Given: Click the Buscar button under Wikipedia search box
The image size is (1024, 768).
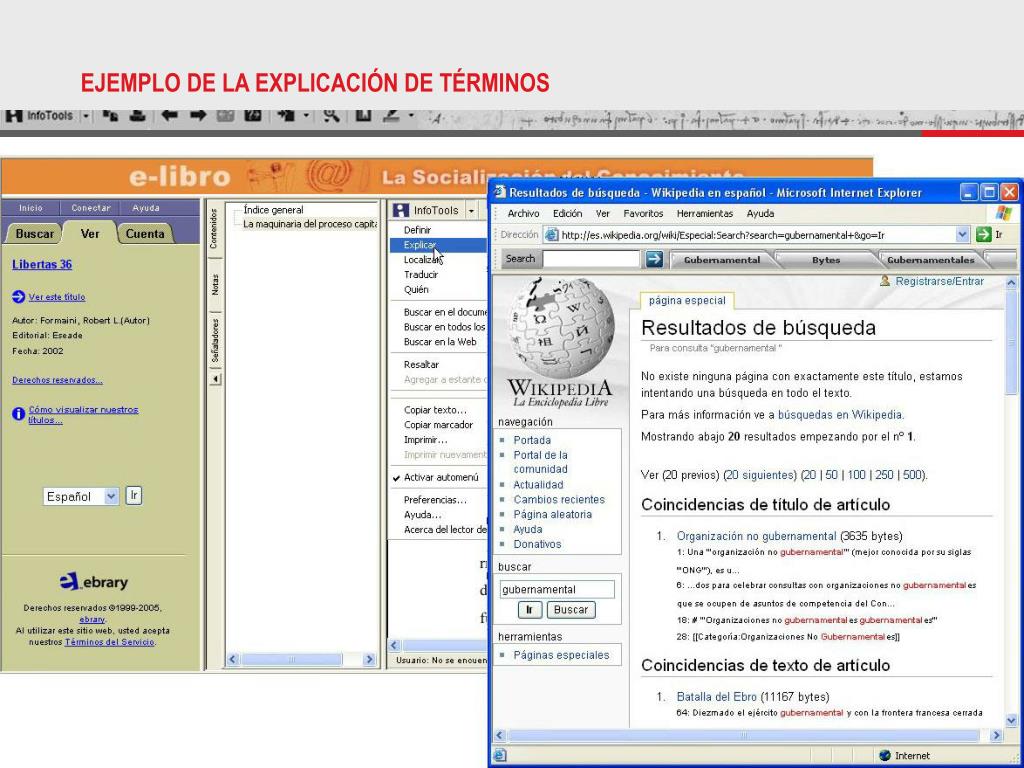Looking at the screenshot, I should click(571, 610).
